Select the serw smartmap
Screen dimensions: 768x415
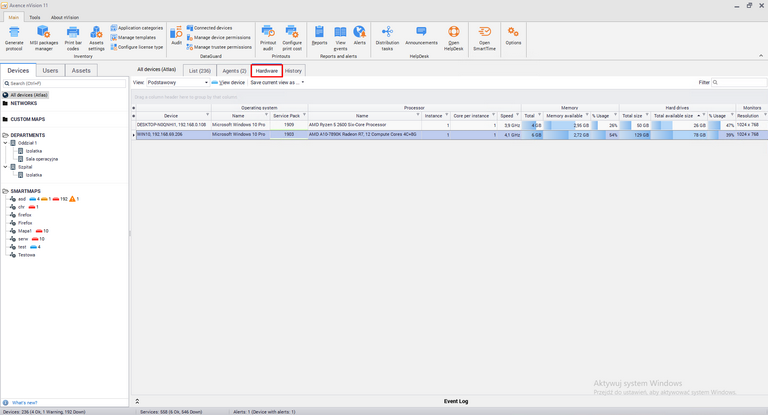pos(23,239)
